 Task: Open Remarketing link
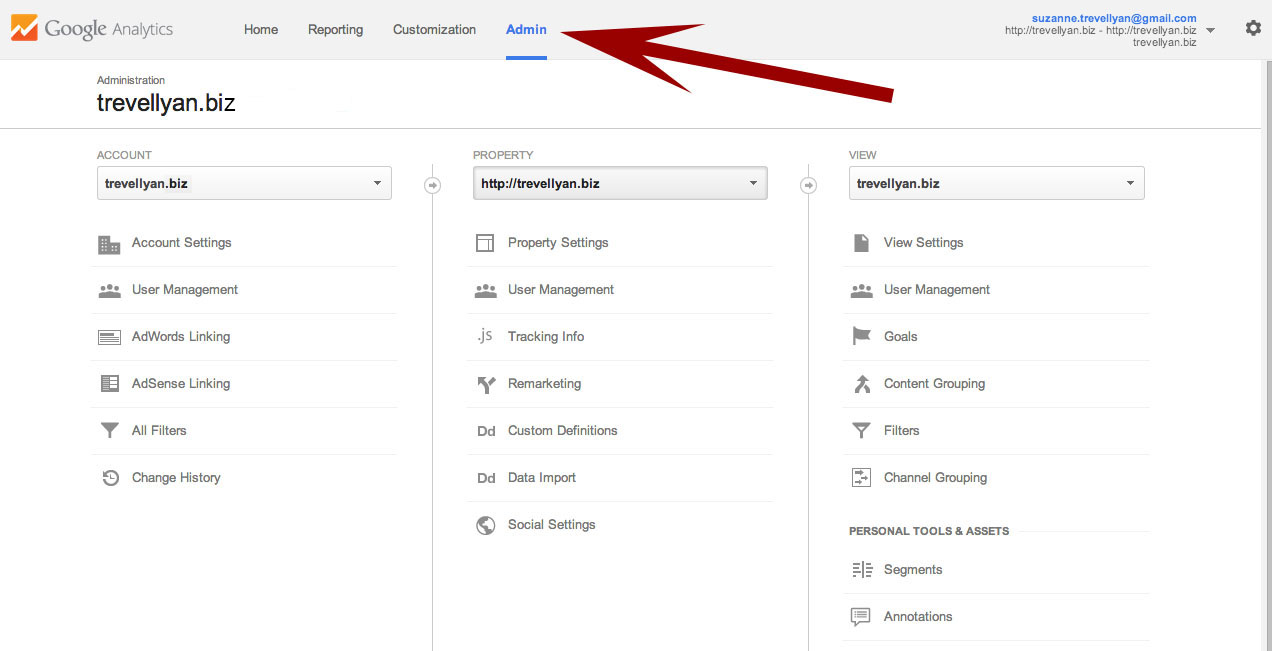[544, 384]
